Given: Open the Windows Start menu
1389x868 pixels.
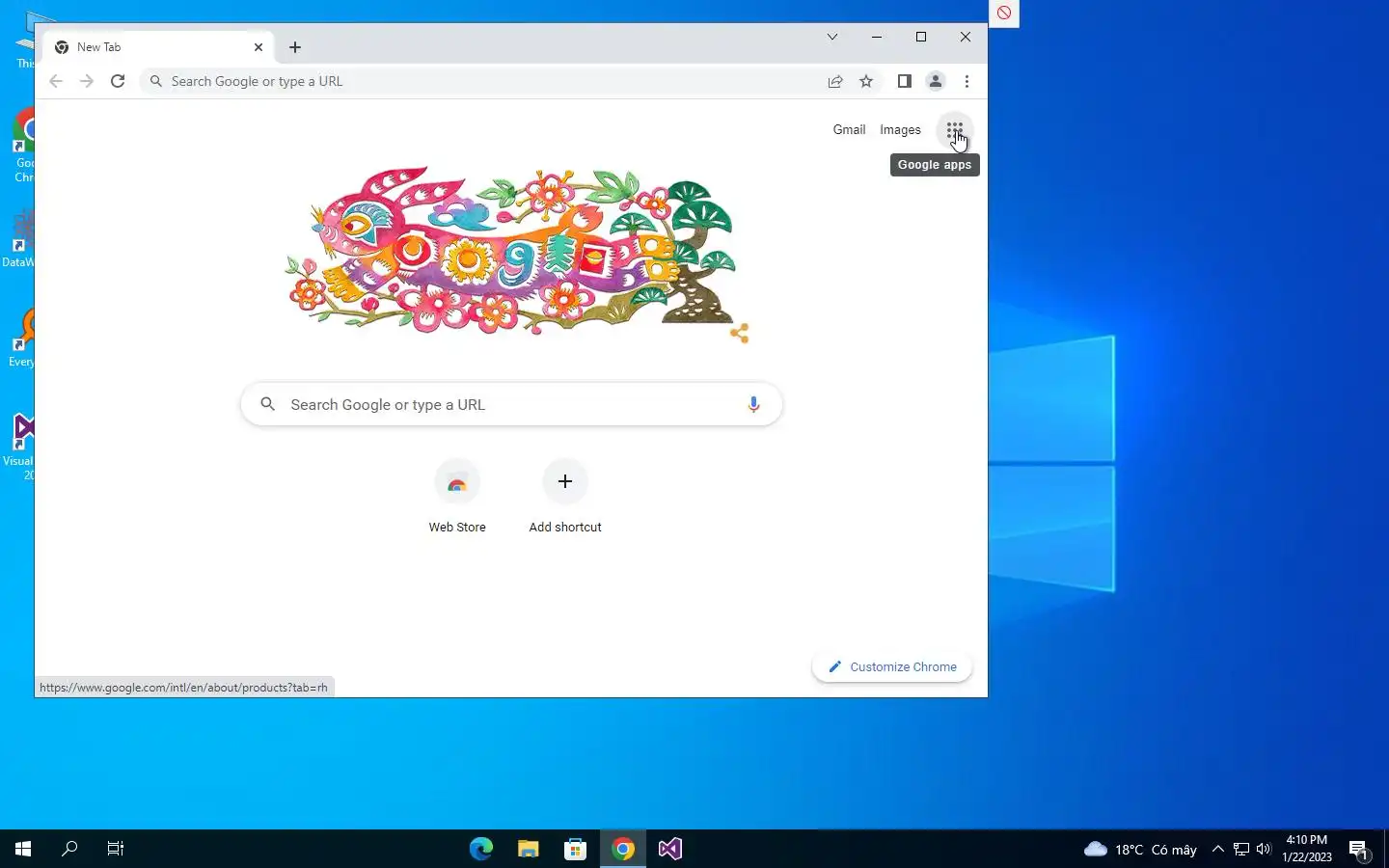Looking at the screenshot, I should pyautogui.click(x=23, y=849).
